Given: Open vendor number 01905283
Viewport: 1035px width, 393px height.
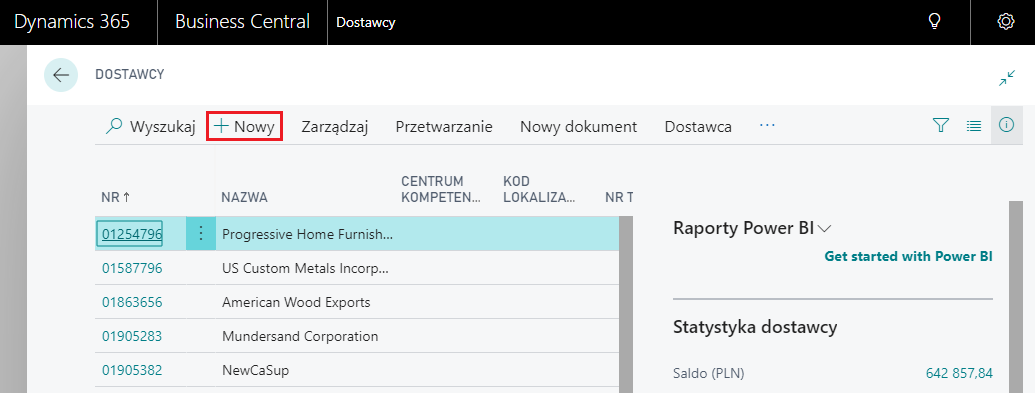Looking at the screenshot, I should tap(132, 336).
